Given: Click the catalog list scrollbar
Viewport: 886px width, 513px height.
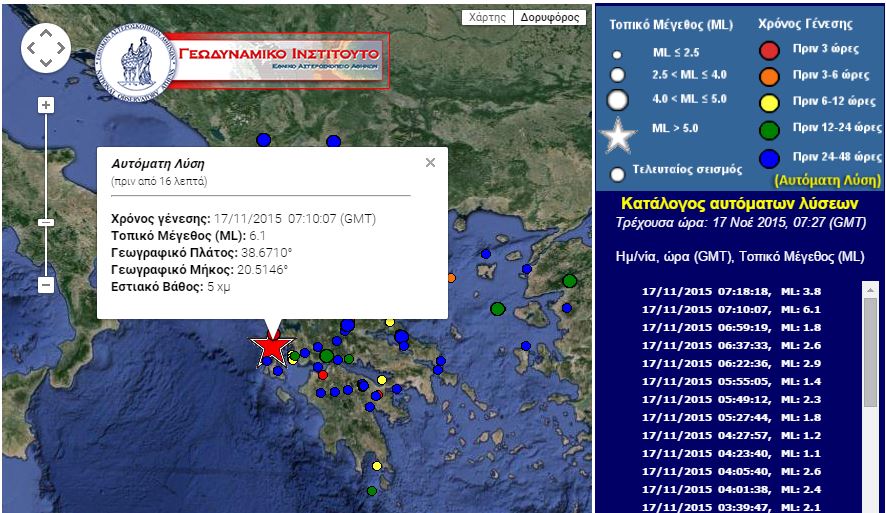Looking at the screenshot, I should [869, 350].
